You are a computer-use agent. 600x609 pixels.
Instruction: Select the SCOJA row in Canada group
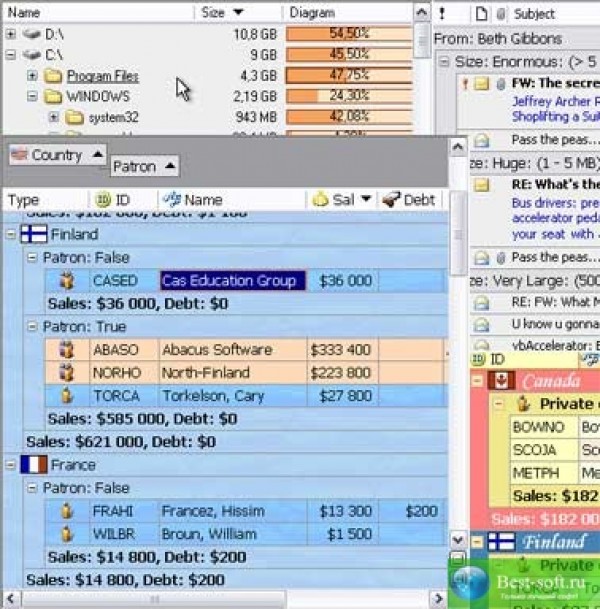(x=555, y=450)
